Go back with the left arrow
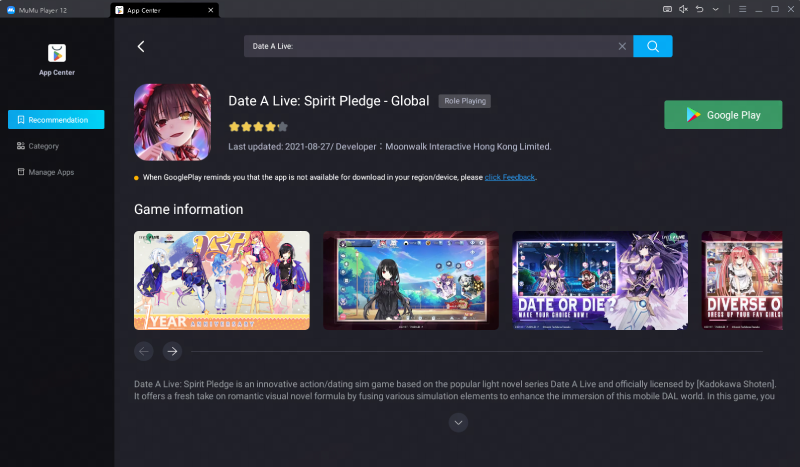This screenshot has height=467, width=800. coord(141,46)
